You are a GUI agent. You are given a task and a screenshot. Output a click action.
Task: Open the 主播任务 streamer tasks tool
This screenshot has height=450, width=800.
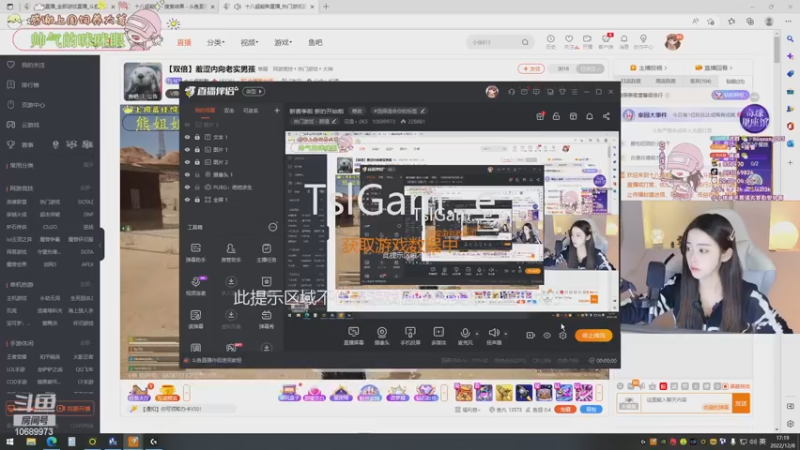[x=266, y=253]
